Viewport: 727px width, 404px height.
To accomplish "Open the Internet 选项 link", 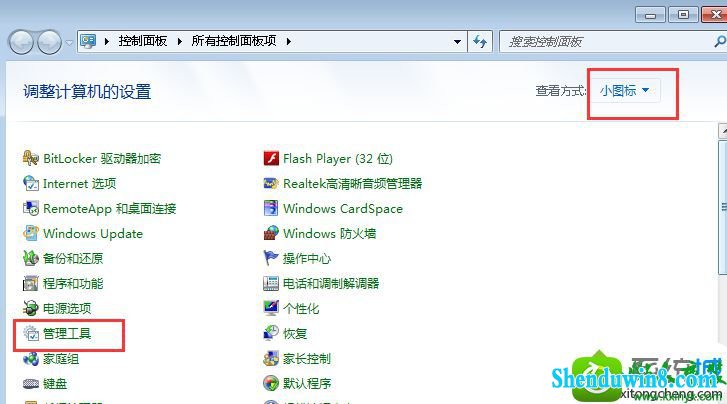I will (x=80, y=184).
